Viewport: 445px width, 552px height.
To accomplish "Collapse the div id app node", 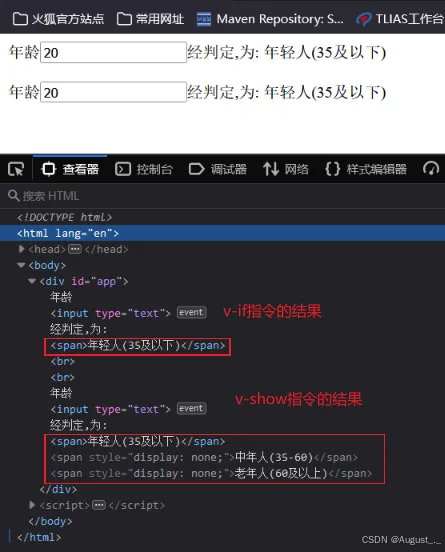I will click(x=32, y=281).
